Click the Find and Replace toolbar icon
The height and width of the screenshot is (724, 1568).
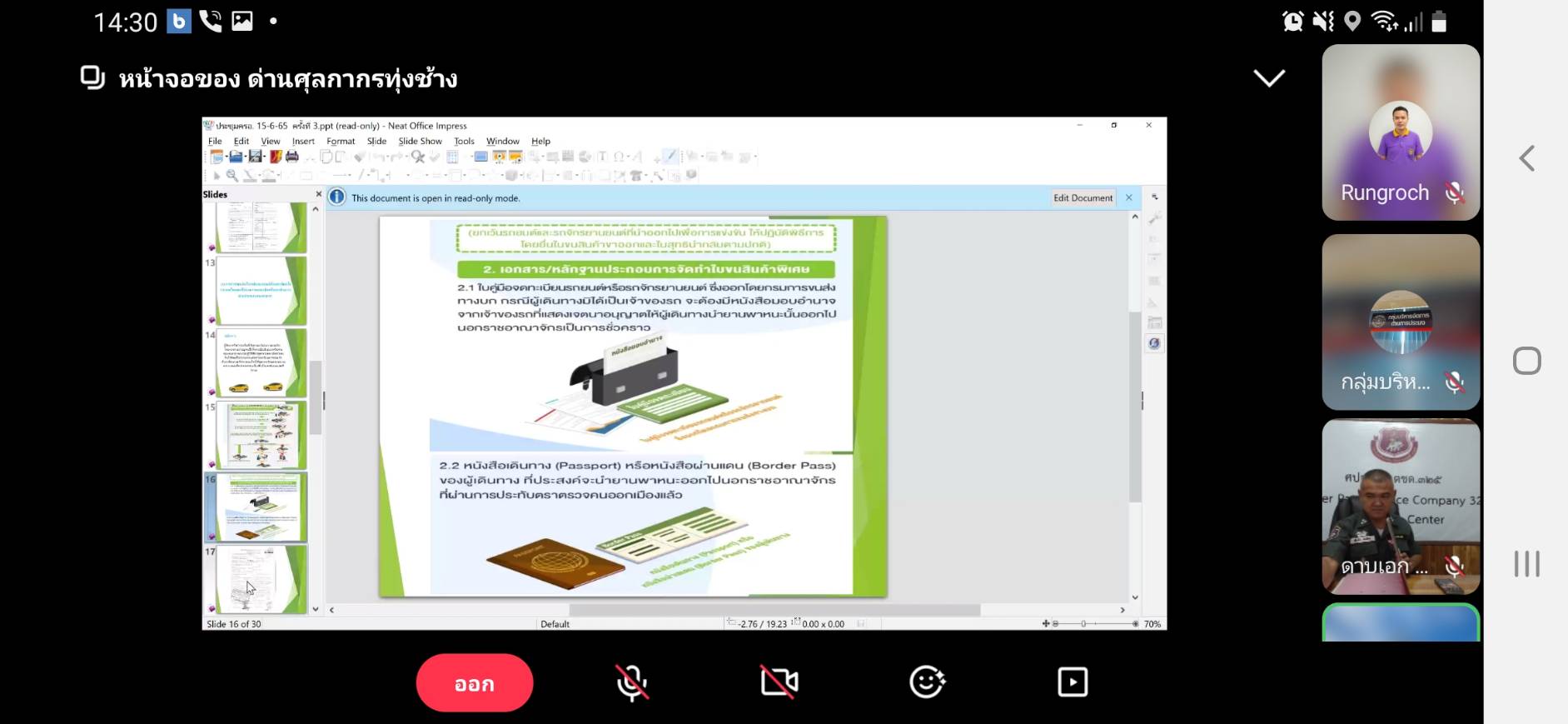[x=418, y=157]
